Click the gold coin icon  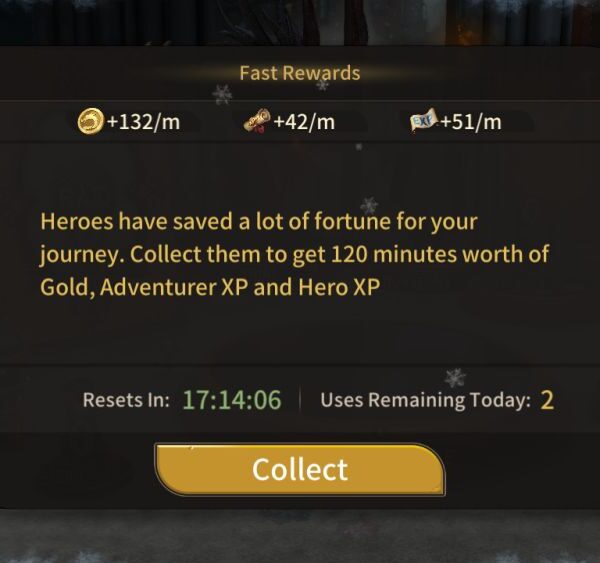(x=91, y=122)
